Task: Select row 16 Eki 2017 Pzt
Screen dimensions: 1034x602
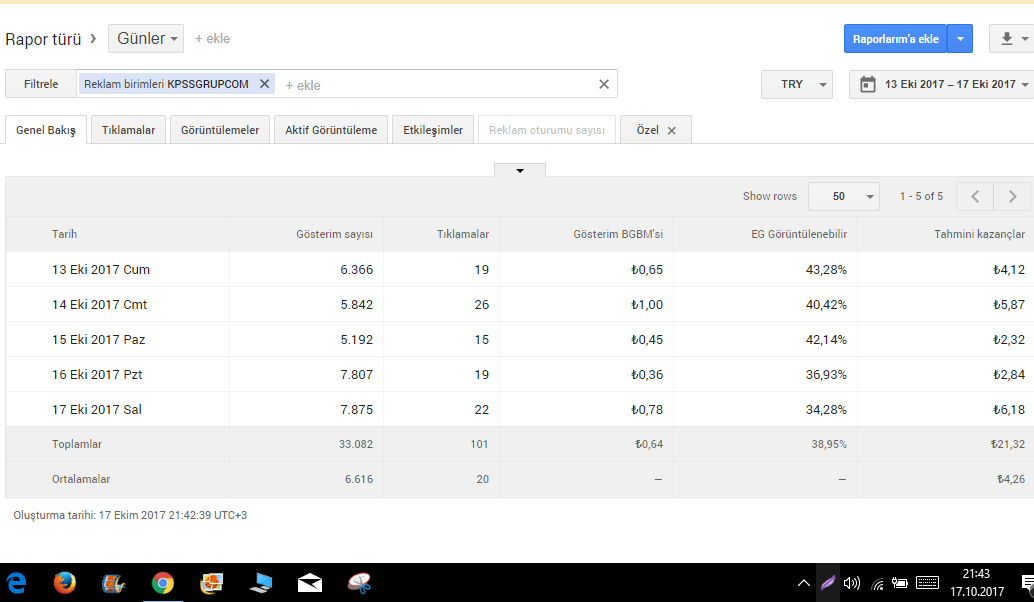Action: point(520,374)
